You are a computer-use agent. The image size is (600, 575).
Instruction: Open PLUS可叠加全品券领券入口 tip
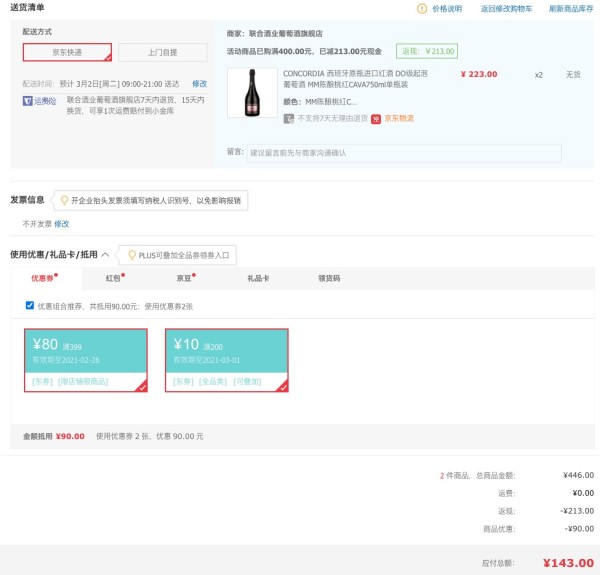[184, 255]
